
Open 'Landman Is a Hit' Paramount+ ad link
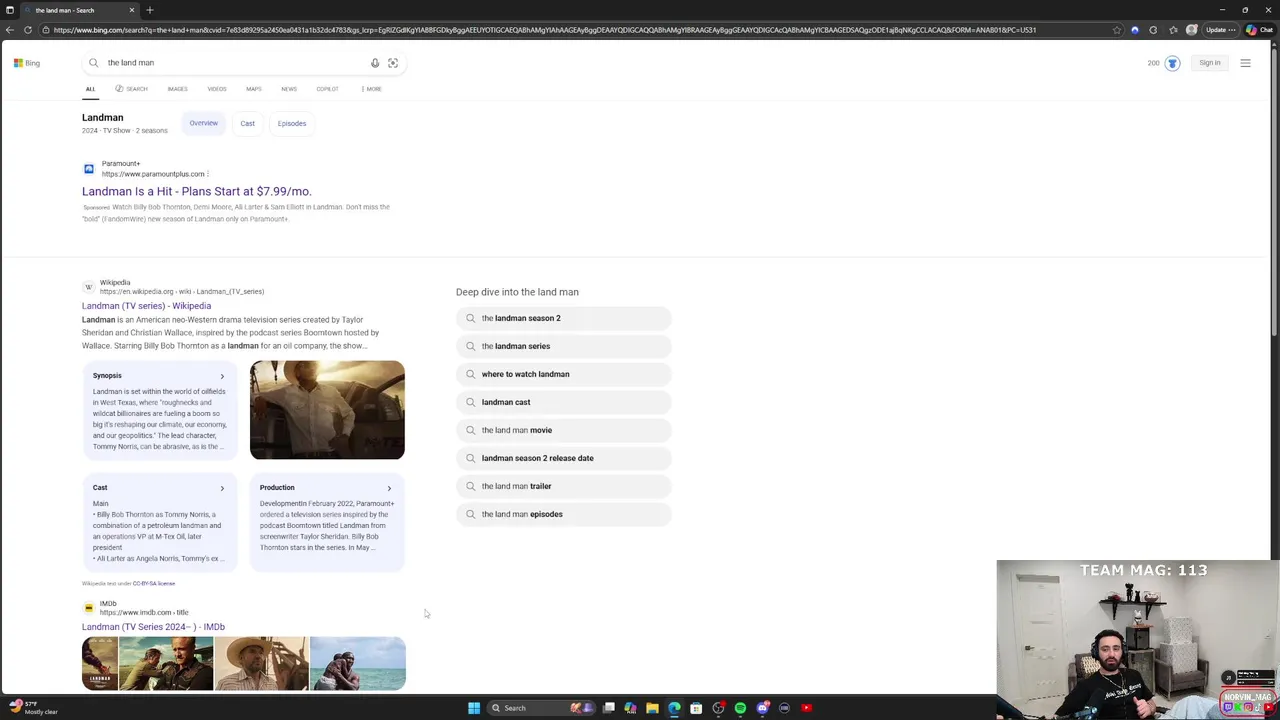[x=197, y=191]
